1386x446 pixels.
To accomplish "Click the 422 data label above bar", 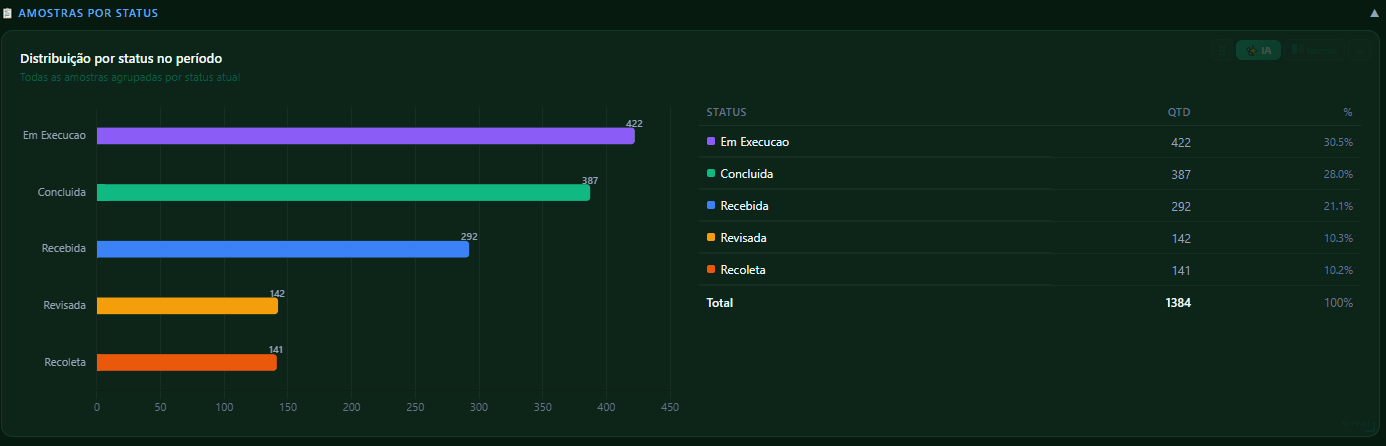I will click(x=634, y=123).
